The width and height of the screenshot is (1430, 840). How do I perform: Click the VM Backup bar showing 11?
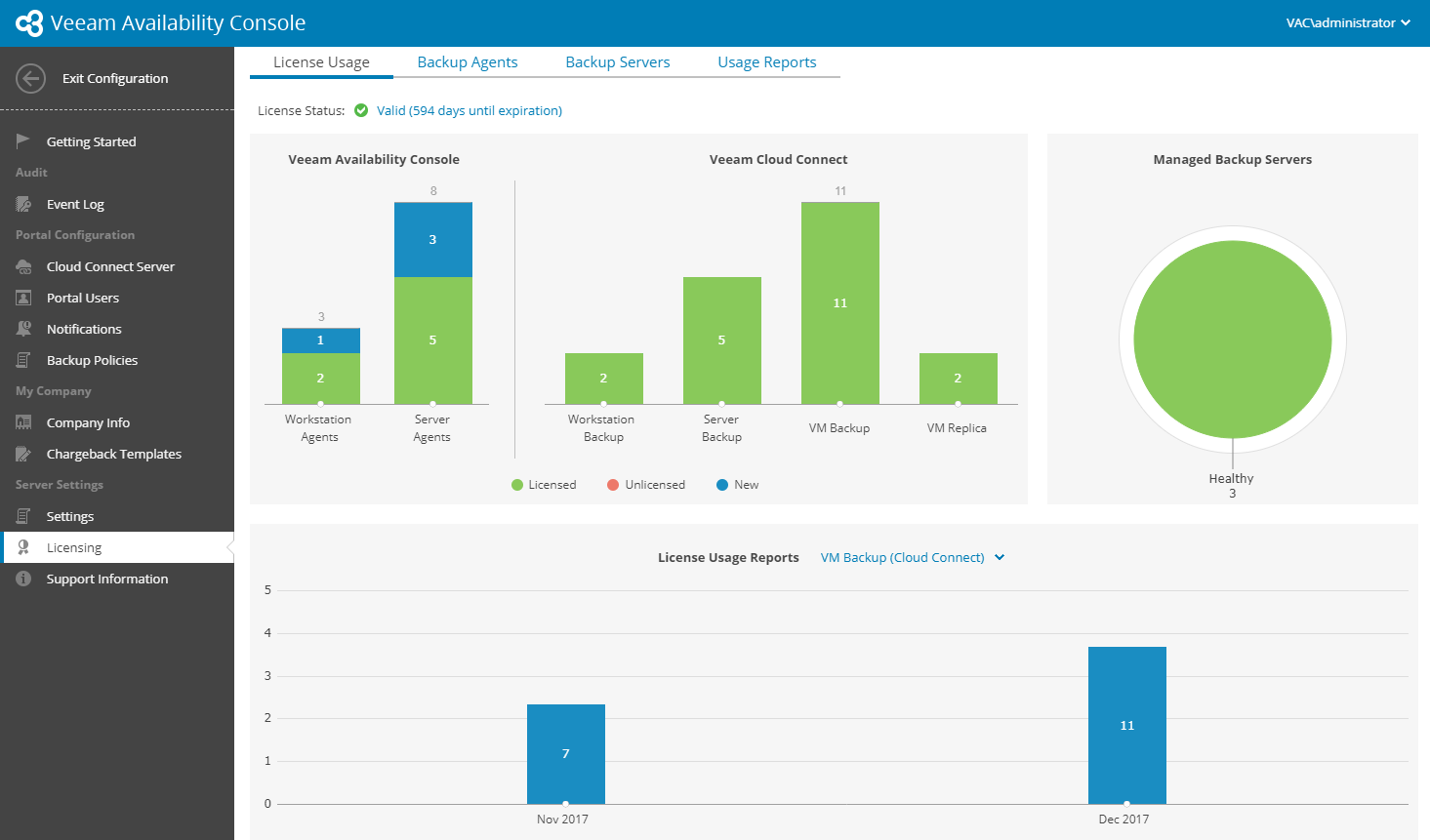840,302
